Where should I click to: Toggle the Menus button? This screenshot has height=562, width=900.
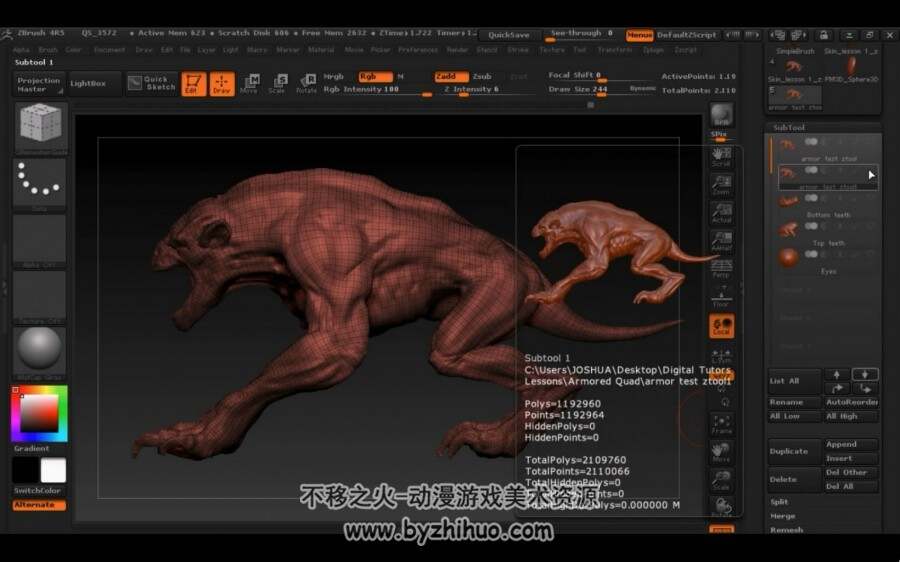point(639,35)
